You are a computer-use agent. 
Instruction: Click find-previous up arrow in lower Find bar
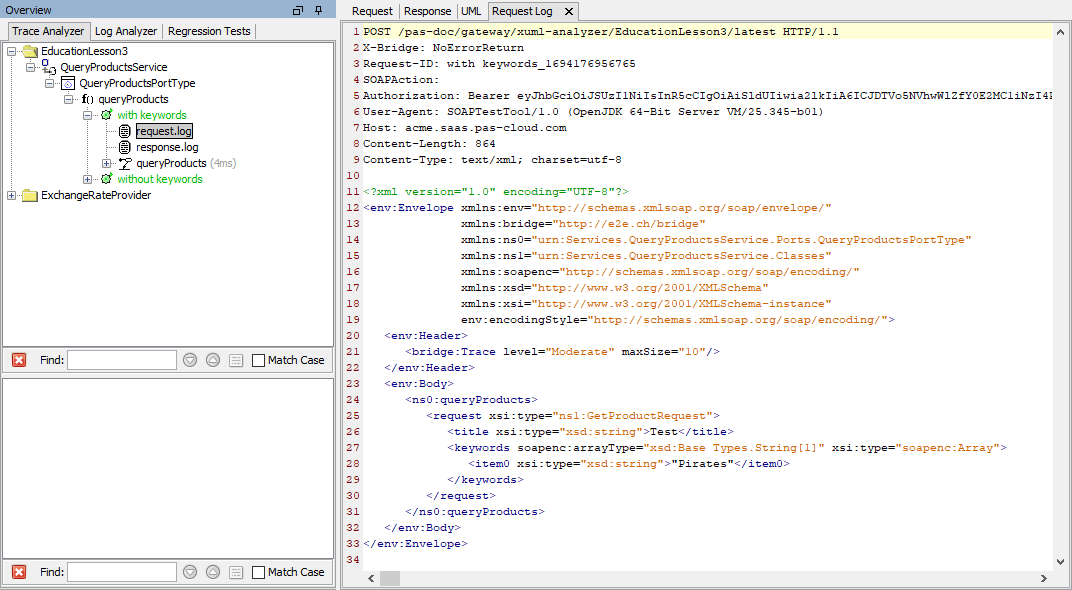pos(213,572)
